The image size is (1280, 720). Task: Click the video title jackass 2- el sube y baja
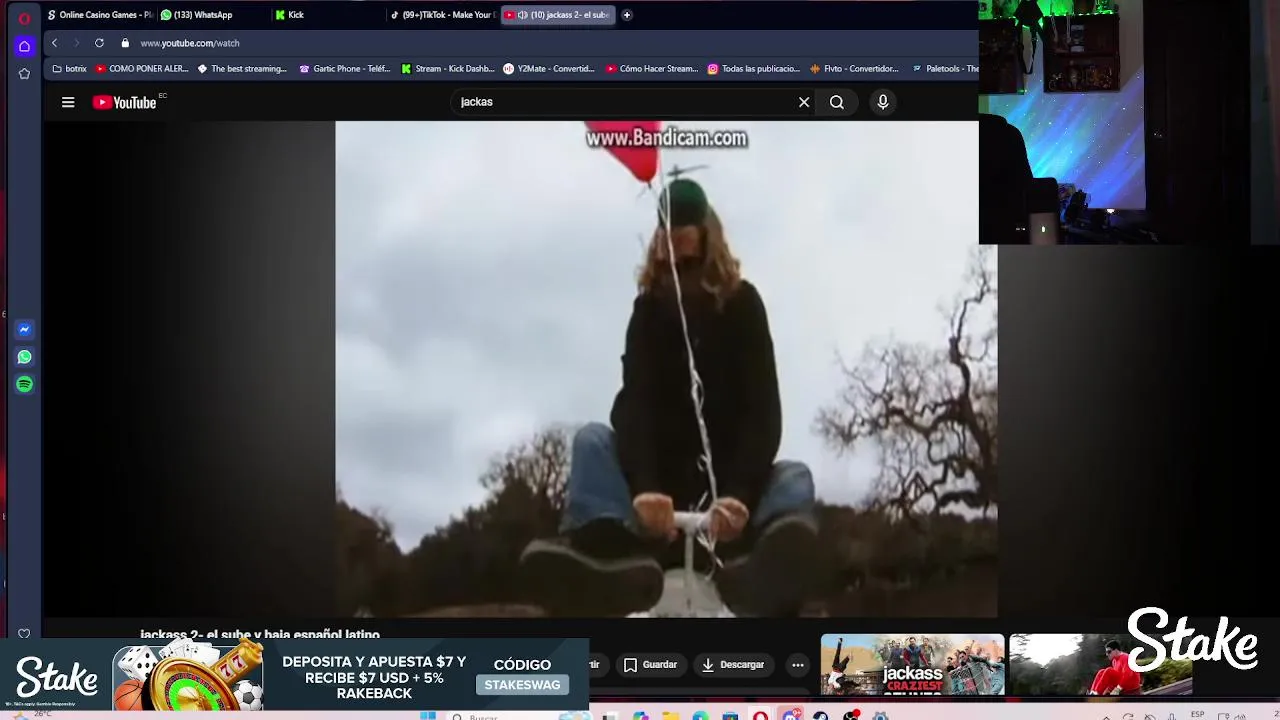260,634
